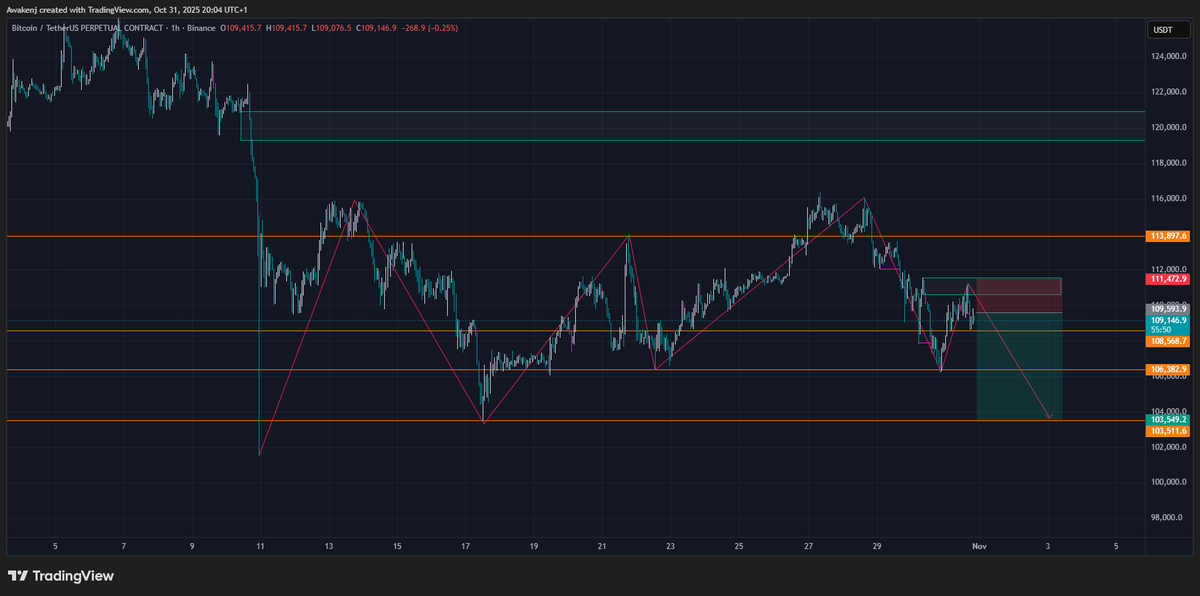Click the 122,000.0 price axis label
Image resolution: width=1200 pixels, height=596 pixels.
coord(1167,92)
